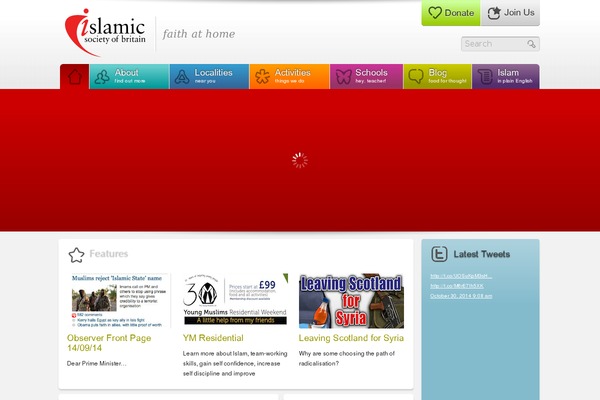Image resolution: width=600 pixels, height=400 pixels.
Task: Click the Leaving Scotland for Syria thumbnail
Action: (x=351, y=301)
